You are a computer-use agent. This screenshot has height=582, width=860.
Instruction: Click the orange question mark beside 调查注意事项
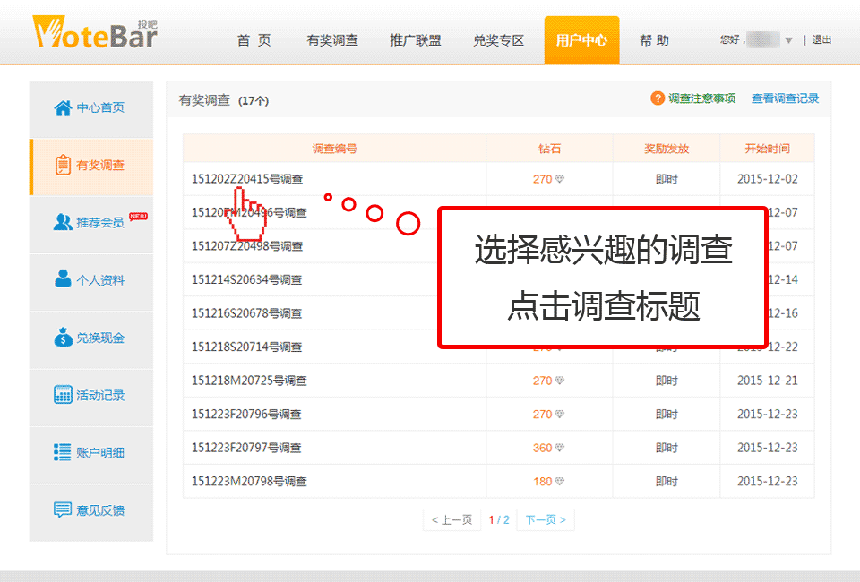(x=657, y=99)
